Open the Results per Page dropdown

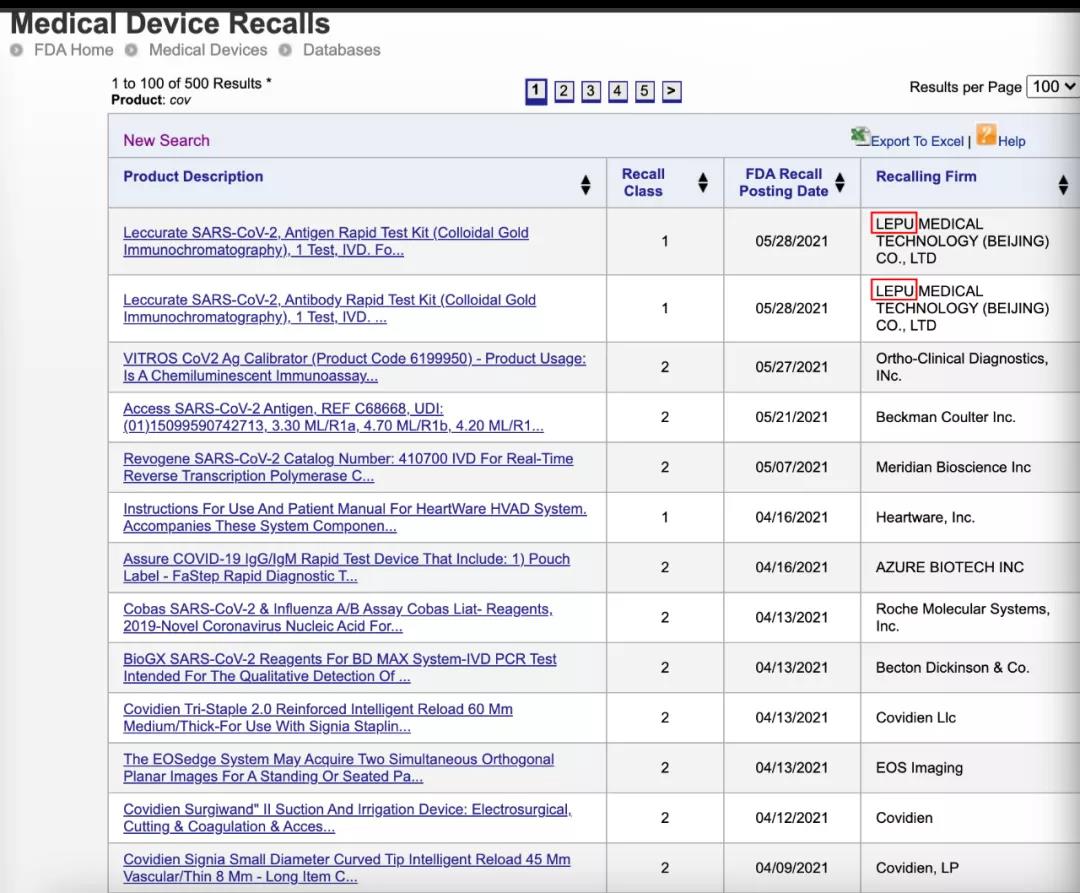click(x=1053, y=87)
